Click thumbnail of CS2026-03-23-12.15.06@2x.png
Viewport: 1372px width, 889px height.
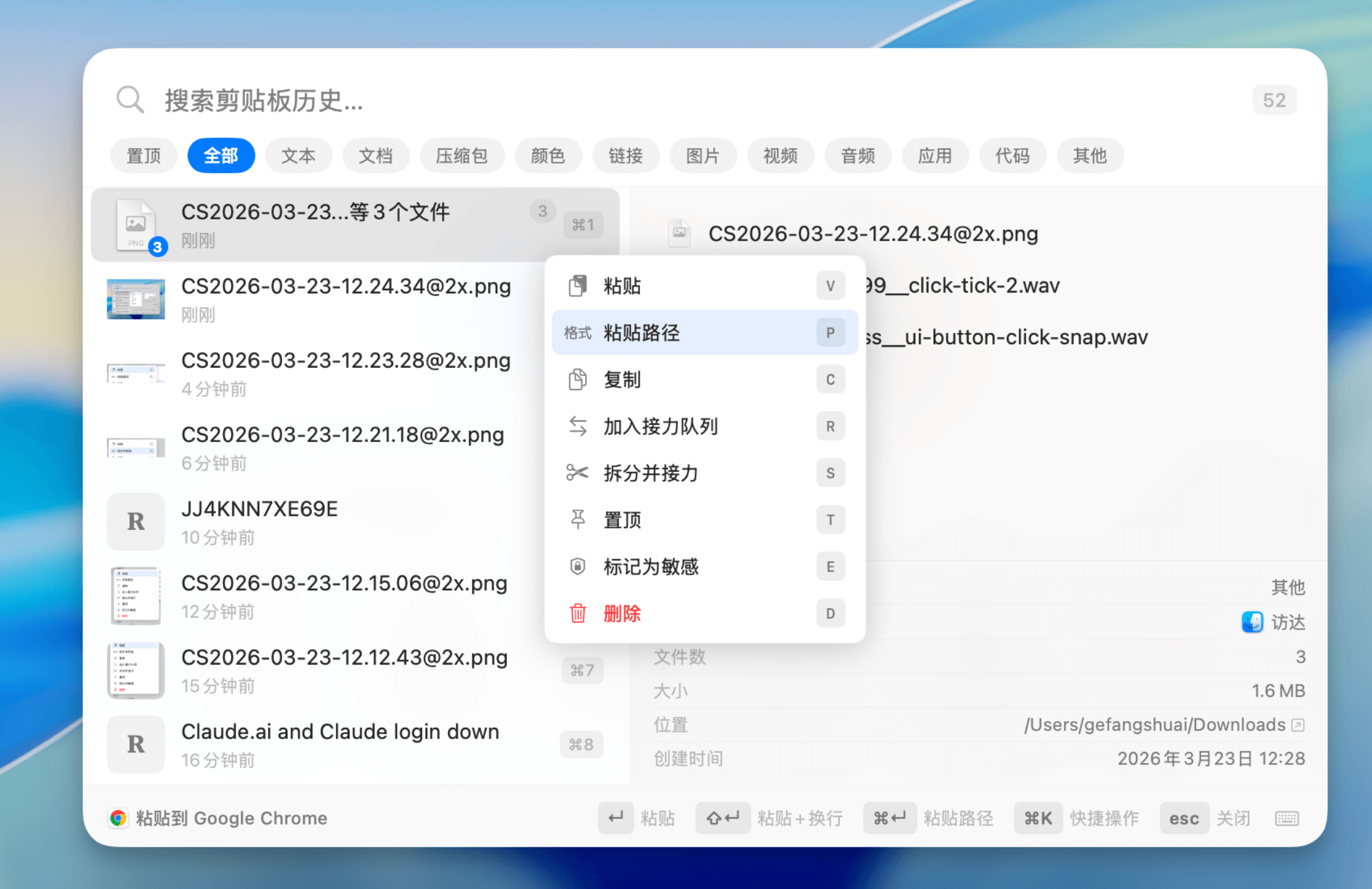tap(136, 595)
